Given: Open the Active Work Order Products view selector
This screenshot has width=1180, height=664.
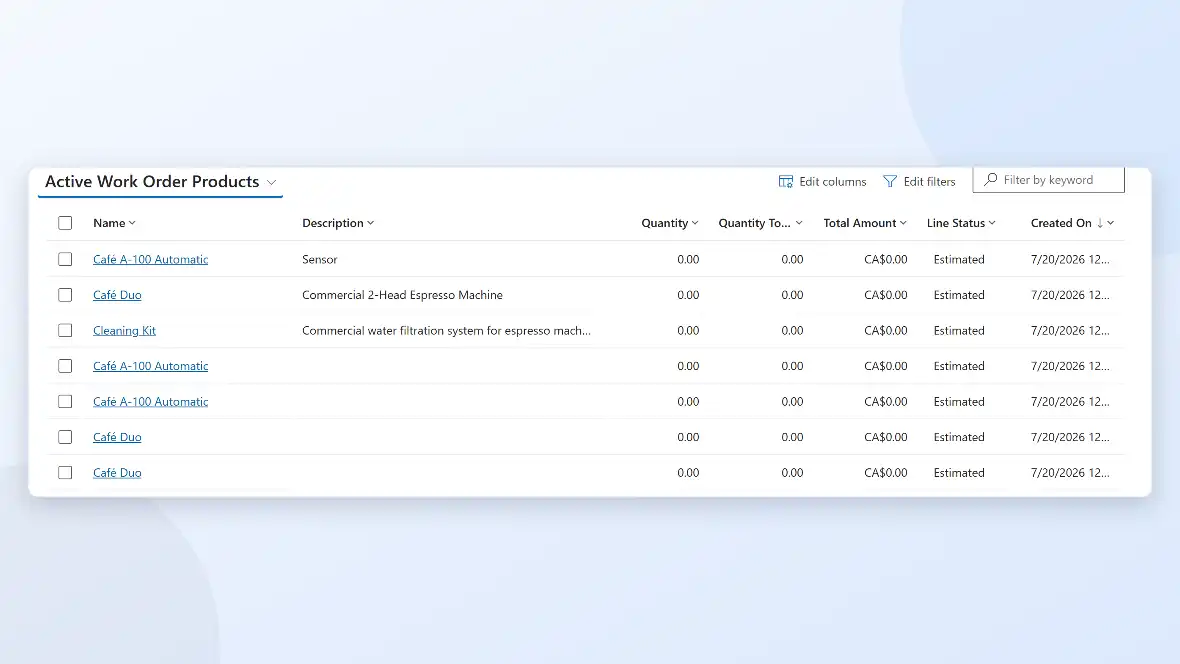Looking at the screenshot, I should point(160,181).
